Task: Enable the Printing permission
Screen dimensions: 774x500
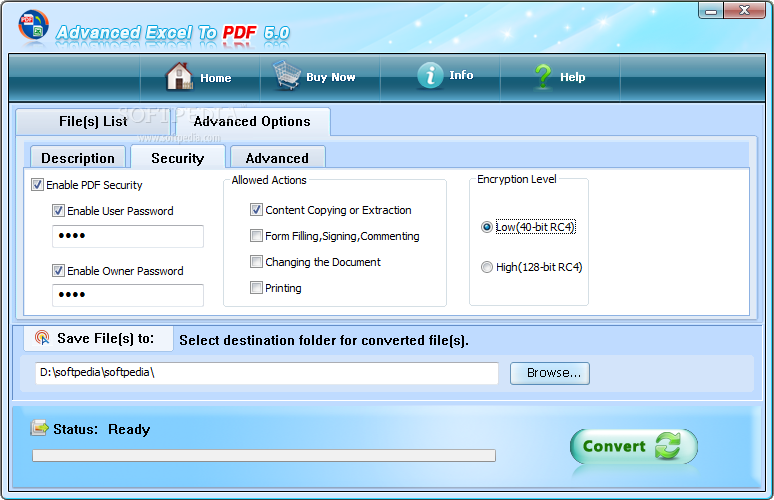Action: (256, 287)
